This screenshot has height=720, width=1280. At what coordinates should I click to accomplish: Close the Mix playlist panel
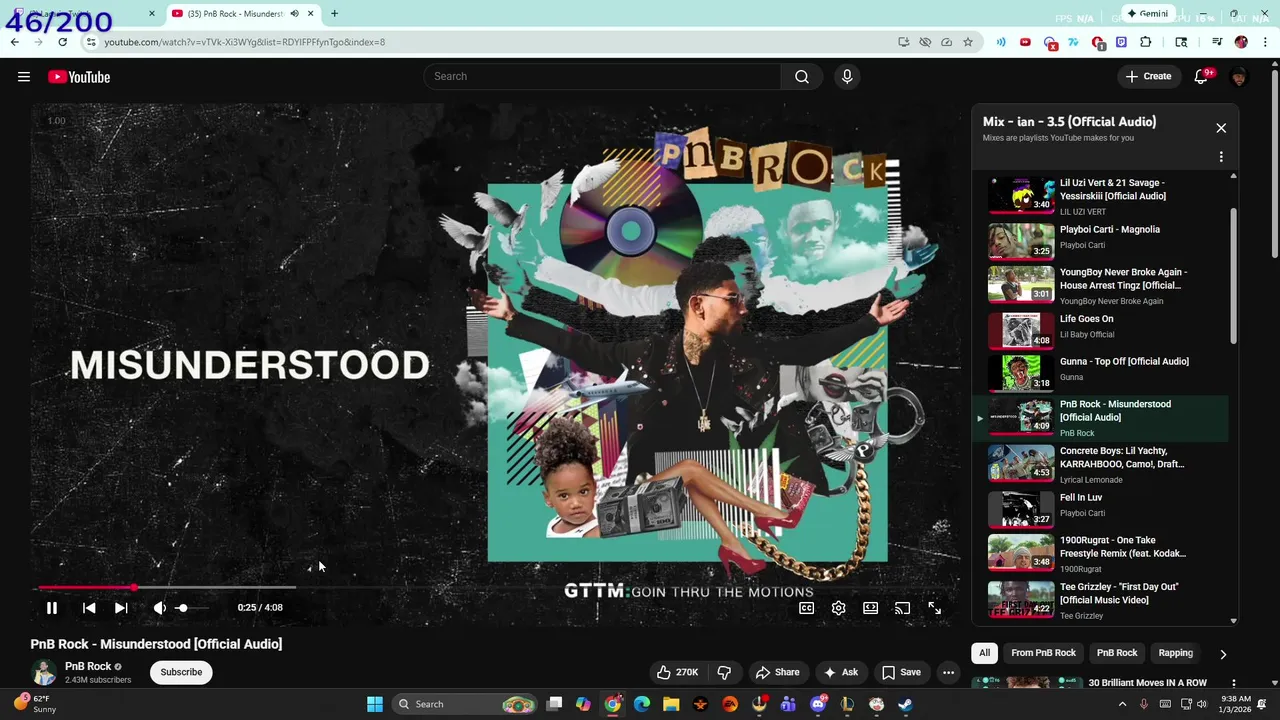(1221, 128)
